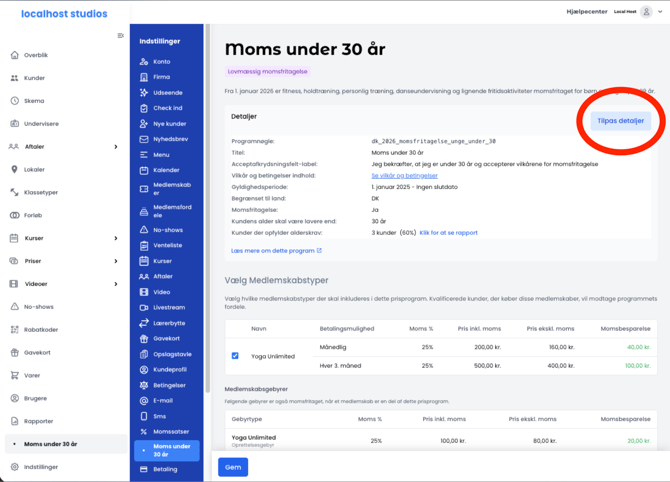Image resolution: width=670 pixels, height=482 pixels.
Task: Open the Overblik dashboard icon
Action: [x=14, y=55]
